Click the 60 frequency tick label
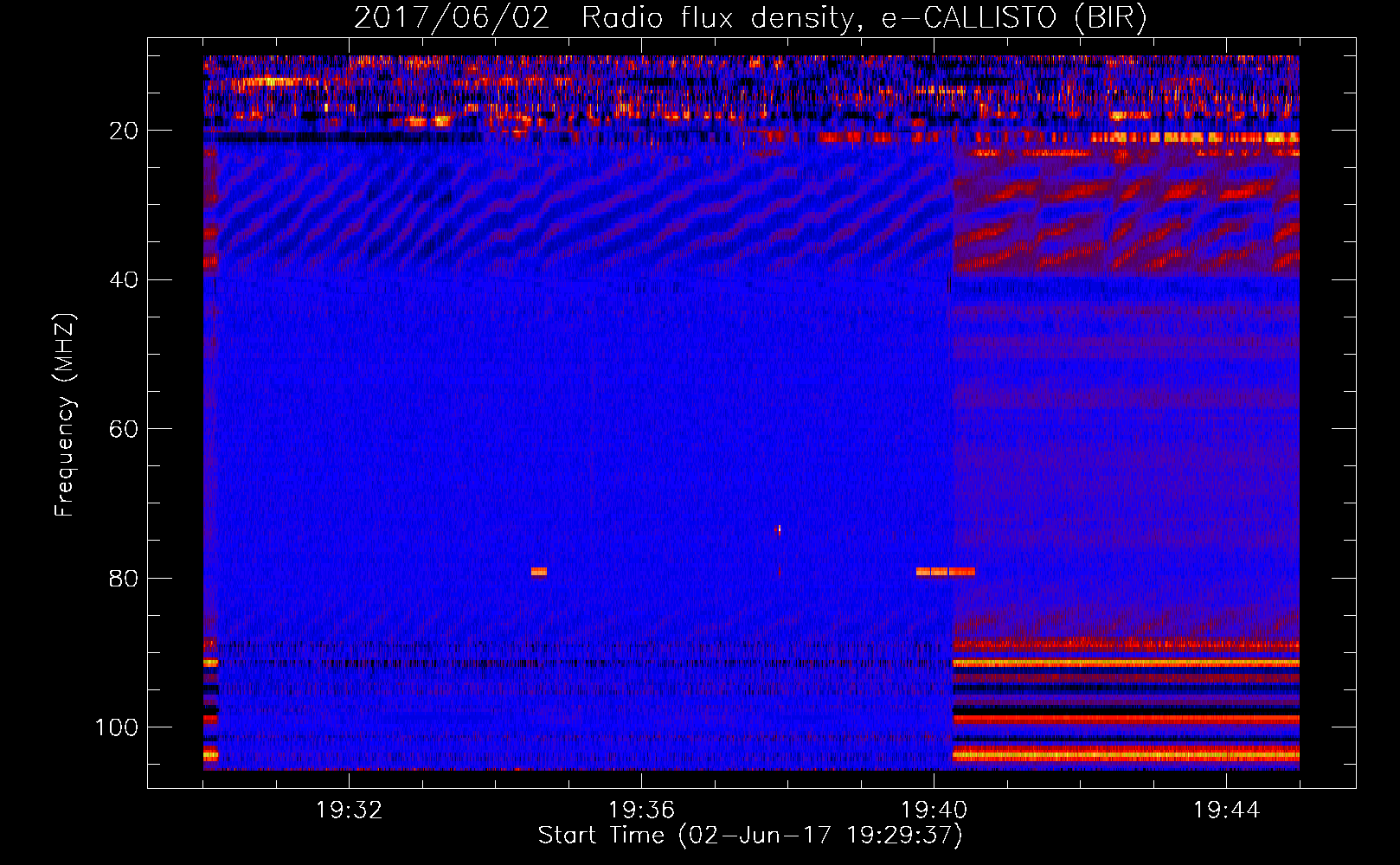The image size is (1400, 865). [x=125, y=429]
